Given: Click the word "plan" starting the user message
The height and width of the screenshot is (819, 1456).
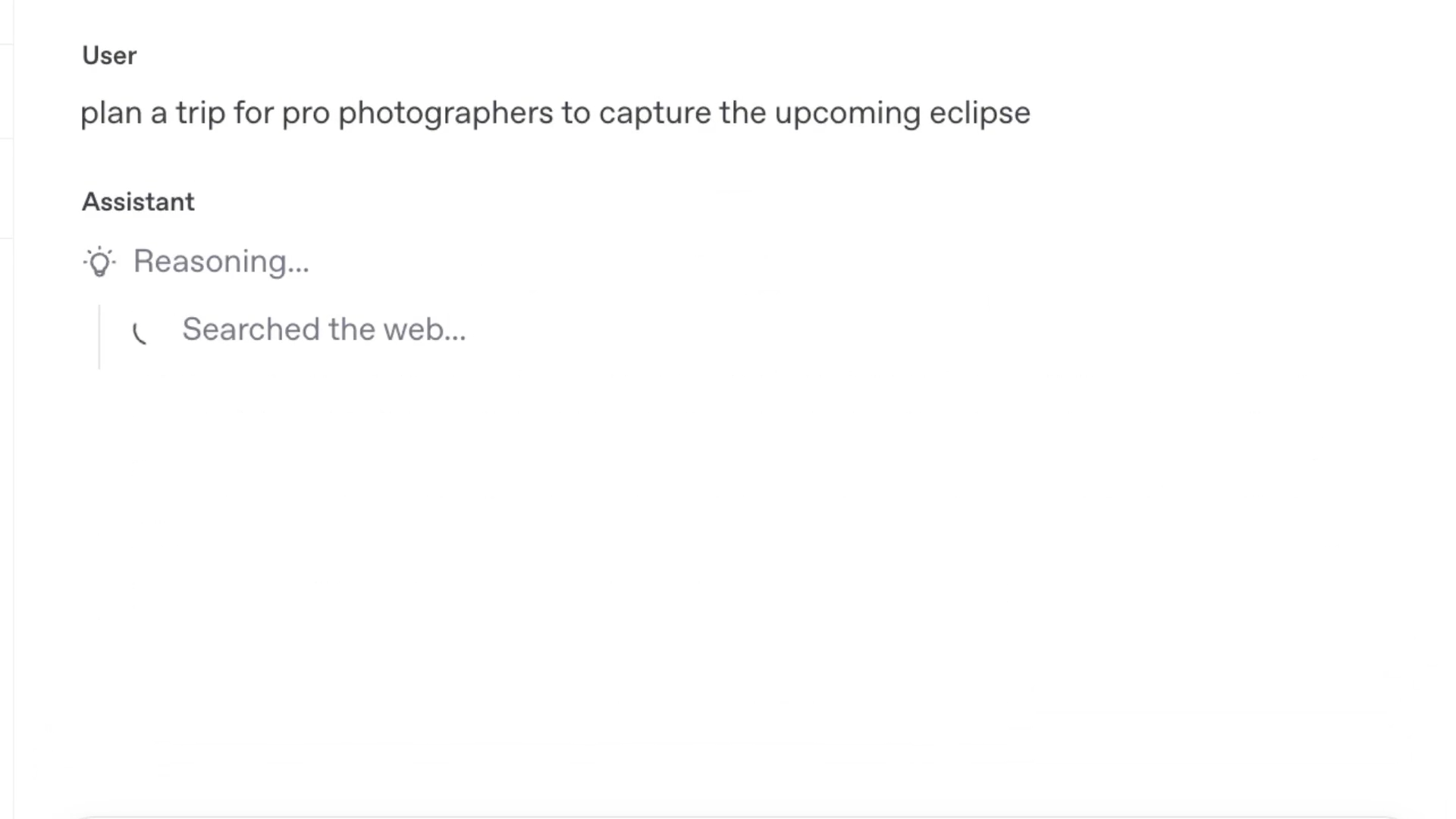Looking at the screenshot, I should (x=111, y=113).
